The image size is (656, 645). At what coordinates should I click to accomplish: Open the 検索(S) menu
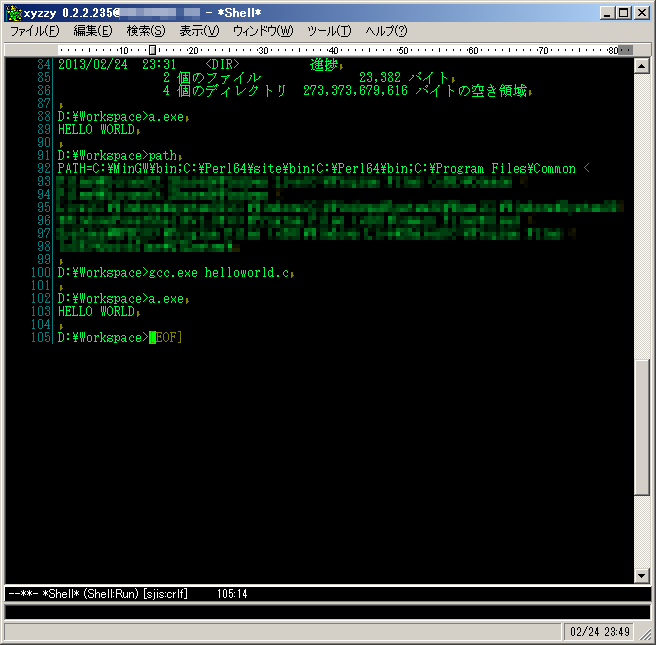(x=146, y=31)
